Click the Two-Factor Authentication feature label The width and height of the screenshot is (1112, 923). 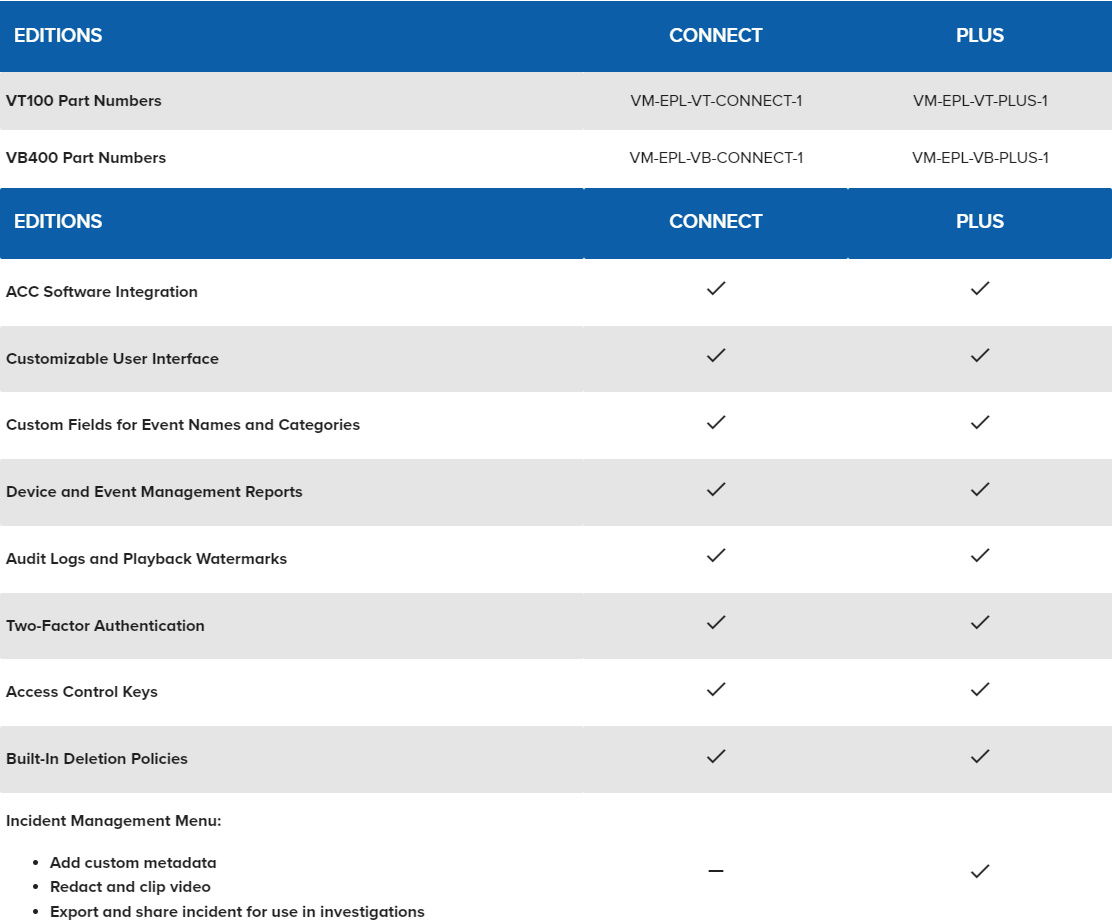tap(105, 626)
